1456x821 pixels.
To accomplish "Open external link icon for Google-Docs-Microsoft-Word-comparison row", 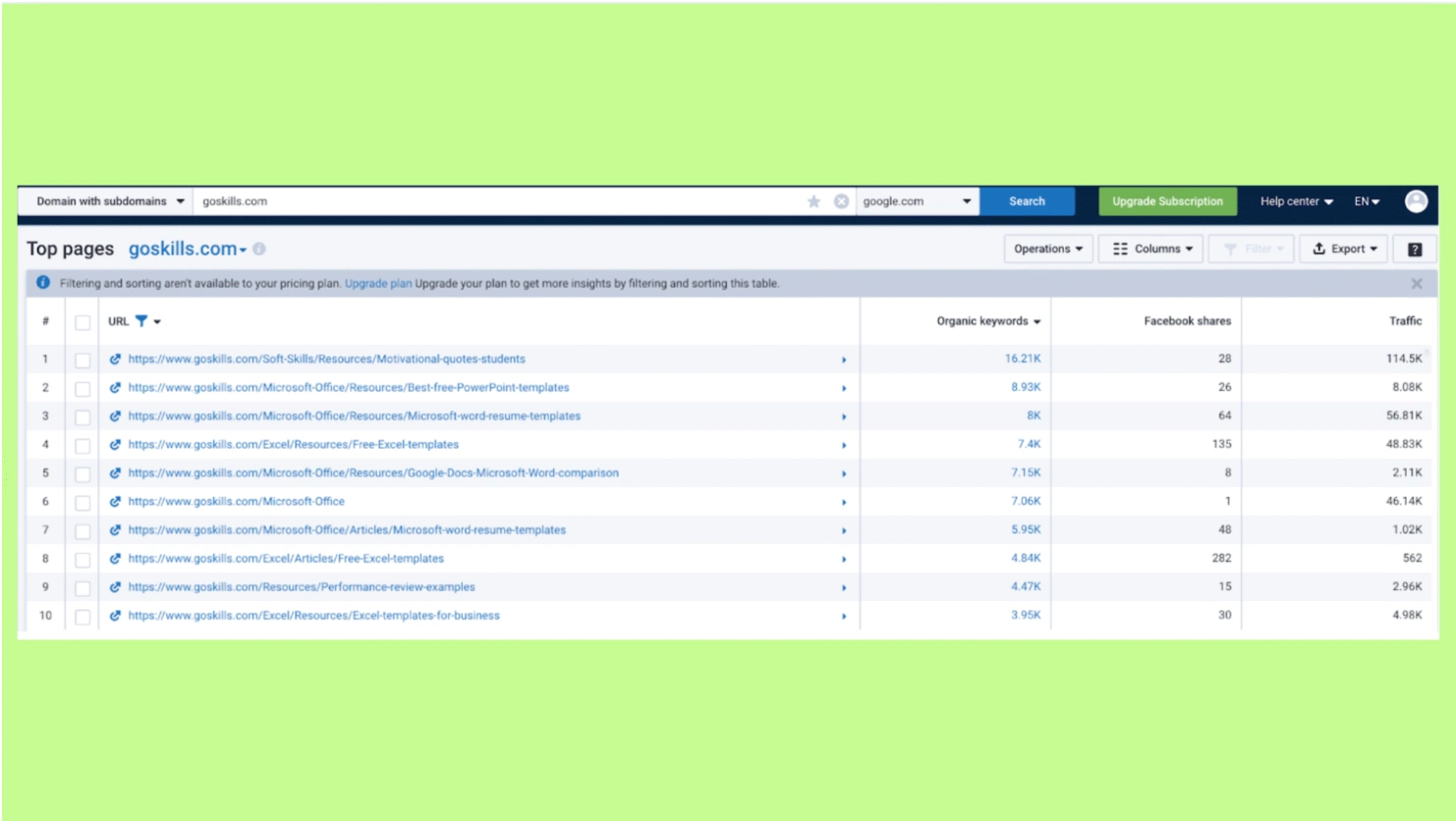I will pos(115,473).
